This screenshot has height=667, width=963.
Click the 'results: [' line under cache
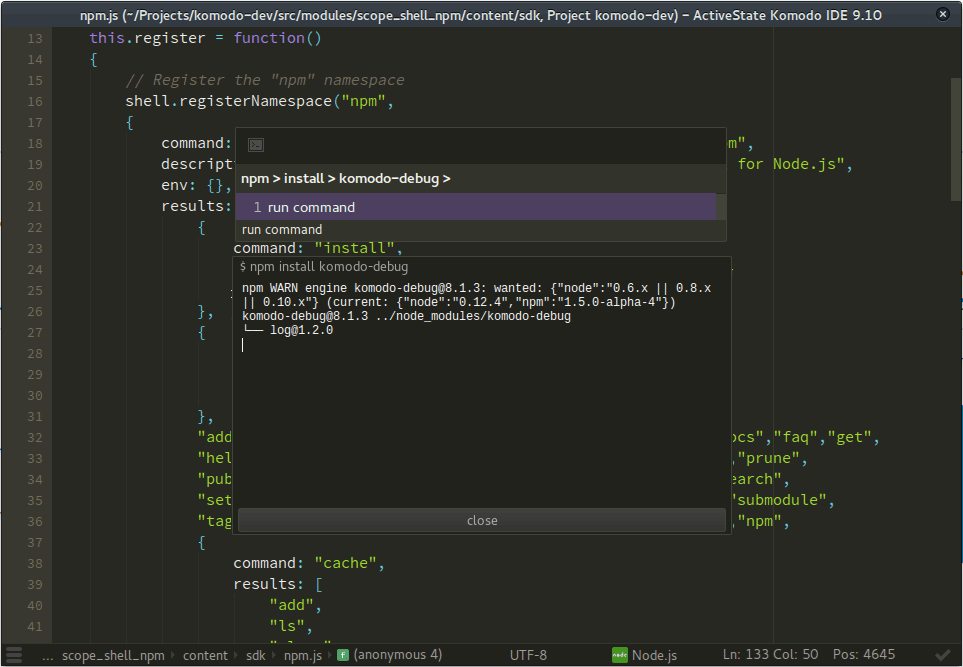(278, 584)
